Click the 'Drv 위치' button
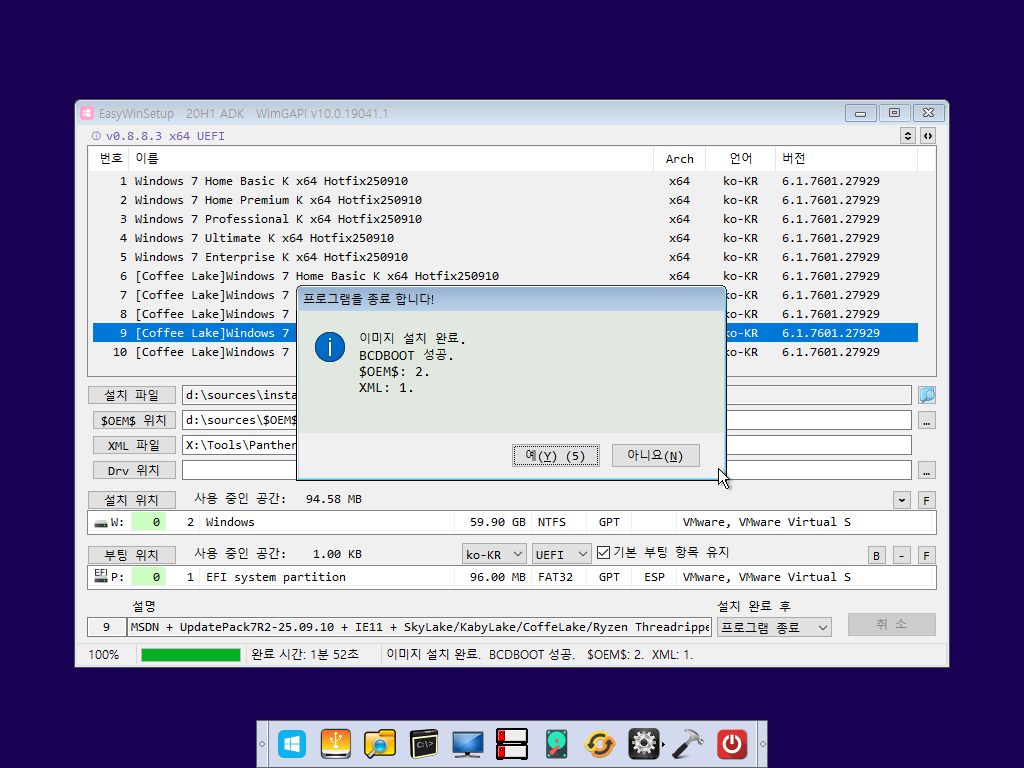The width and height of the screenshot is (1024, 768). coord(134,470)
